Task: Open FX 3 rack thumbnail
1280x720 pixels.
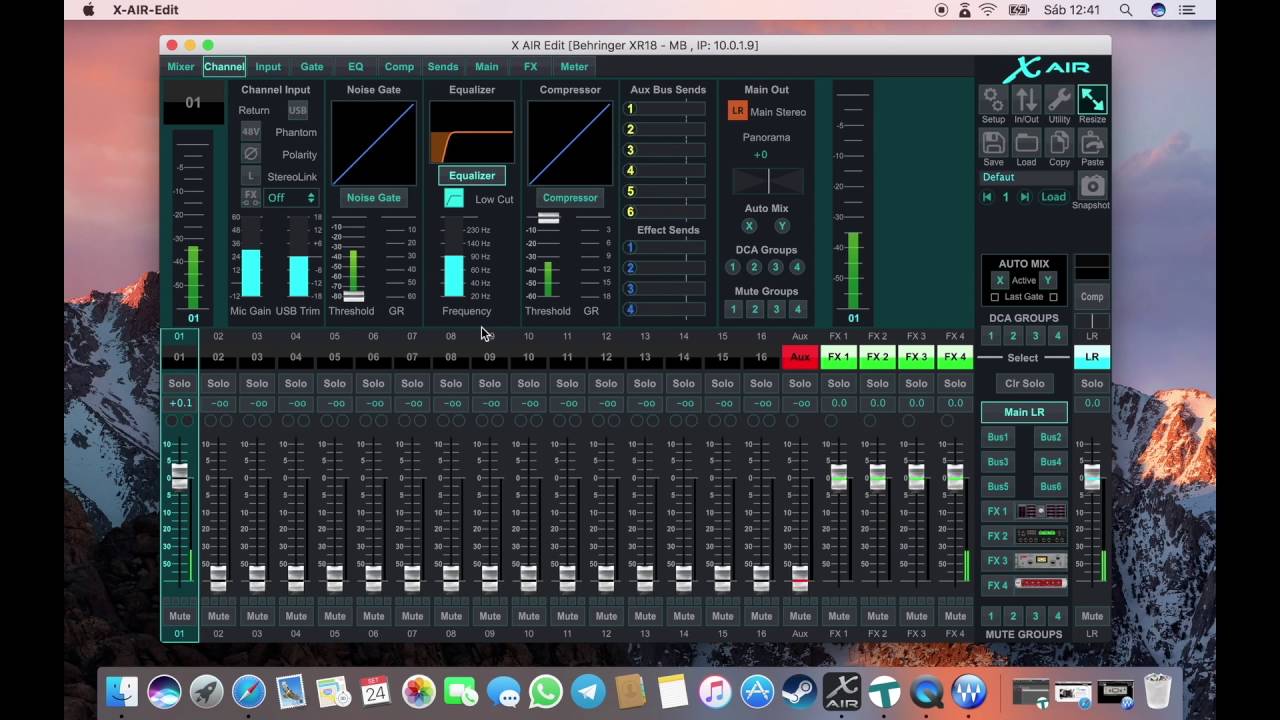Action: (x=1041, y=561)
